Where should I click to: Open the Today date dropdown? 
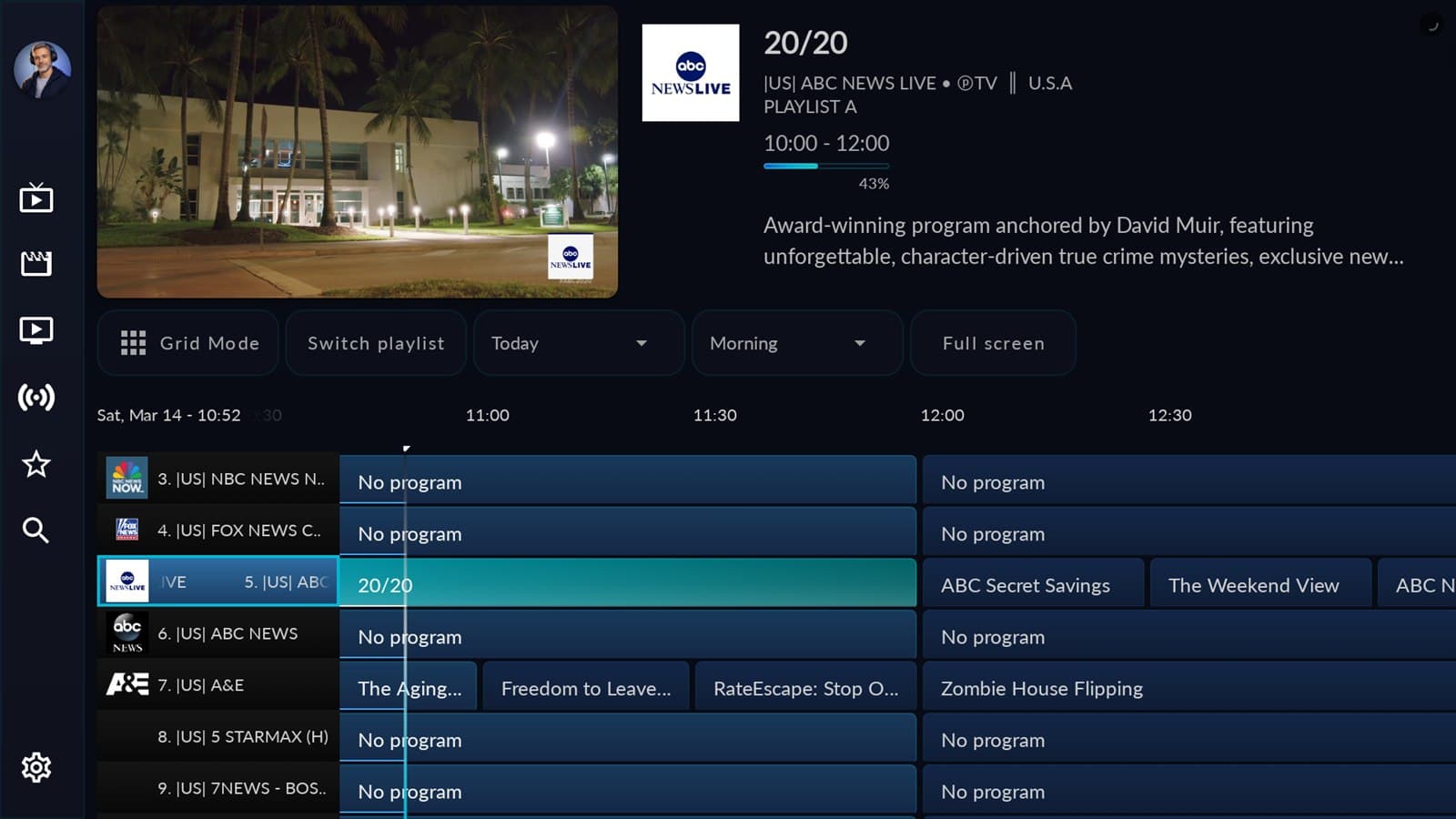[x=577, y=343]
